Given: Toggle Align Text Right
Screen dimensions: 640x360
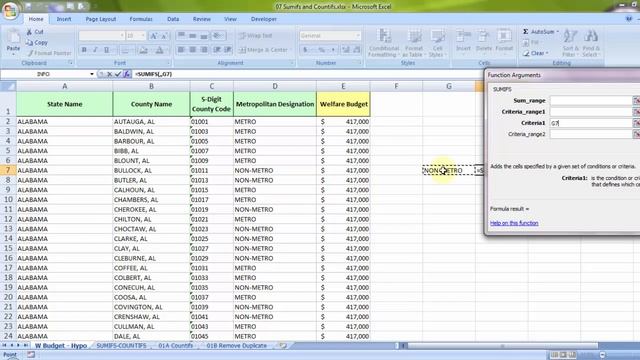Looking at the screenshot, I should pos(204,50).
